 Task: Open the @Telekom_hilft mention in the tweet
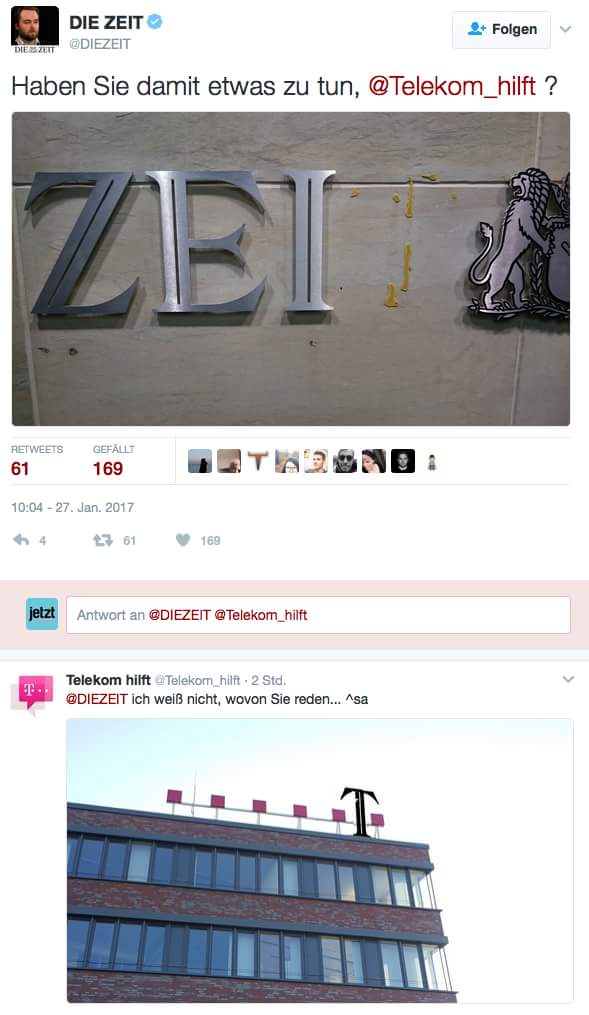click(x=452, y=85)
